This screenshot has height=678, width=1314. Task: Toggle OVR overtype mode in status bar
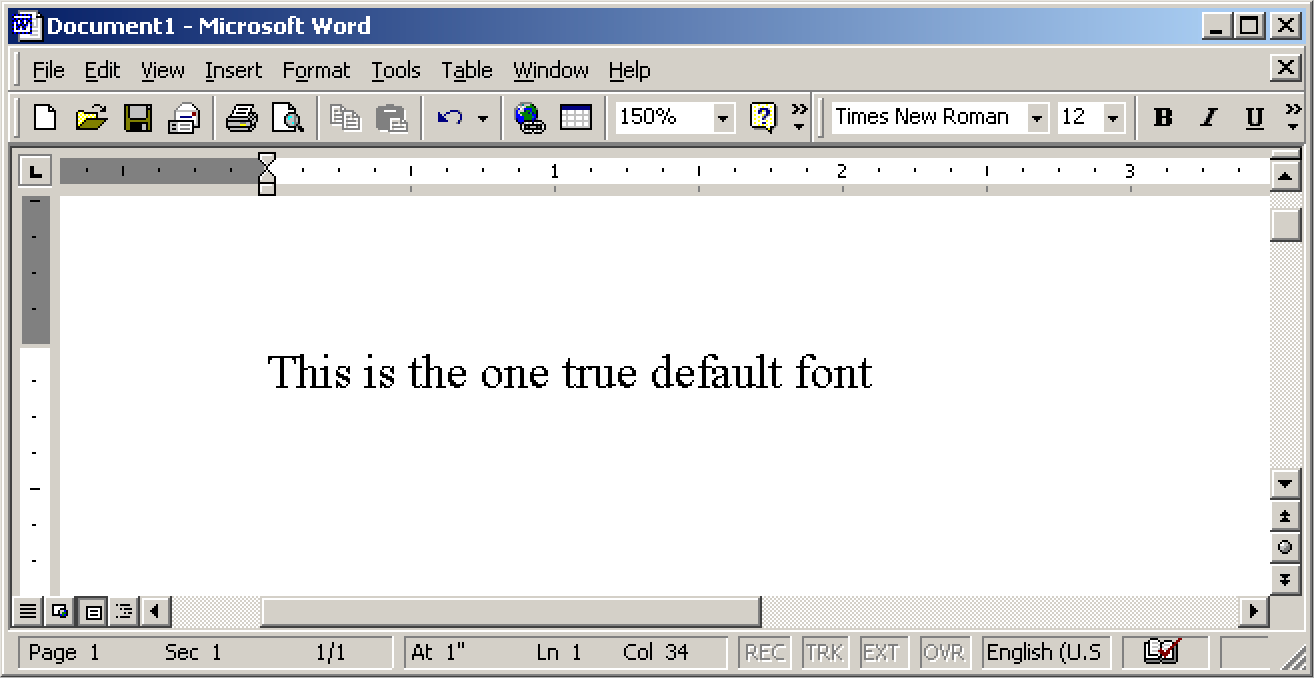[x=944, y=652]
